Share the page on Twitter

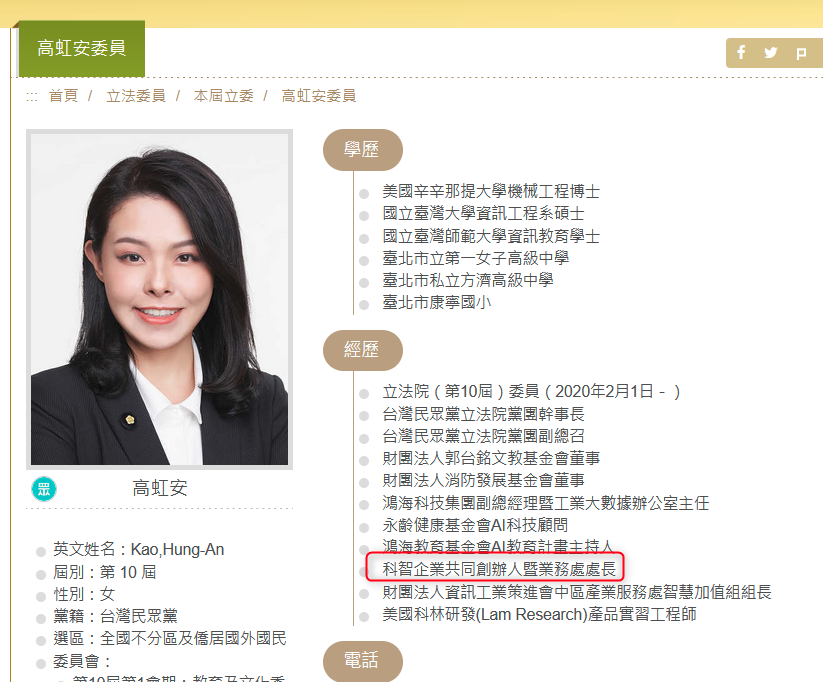click(771, 53)
